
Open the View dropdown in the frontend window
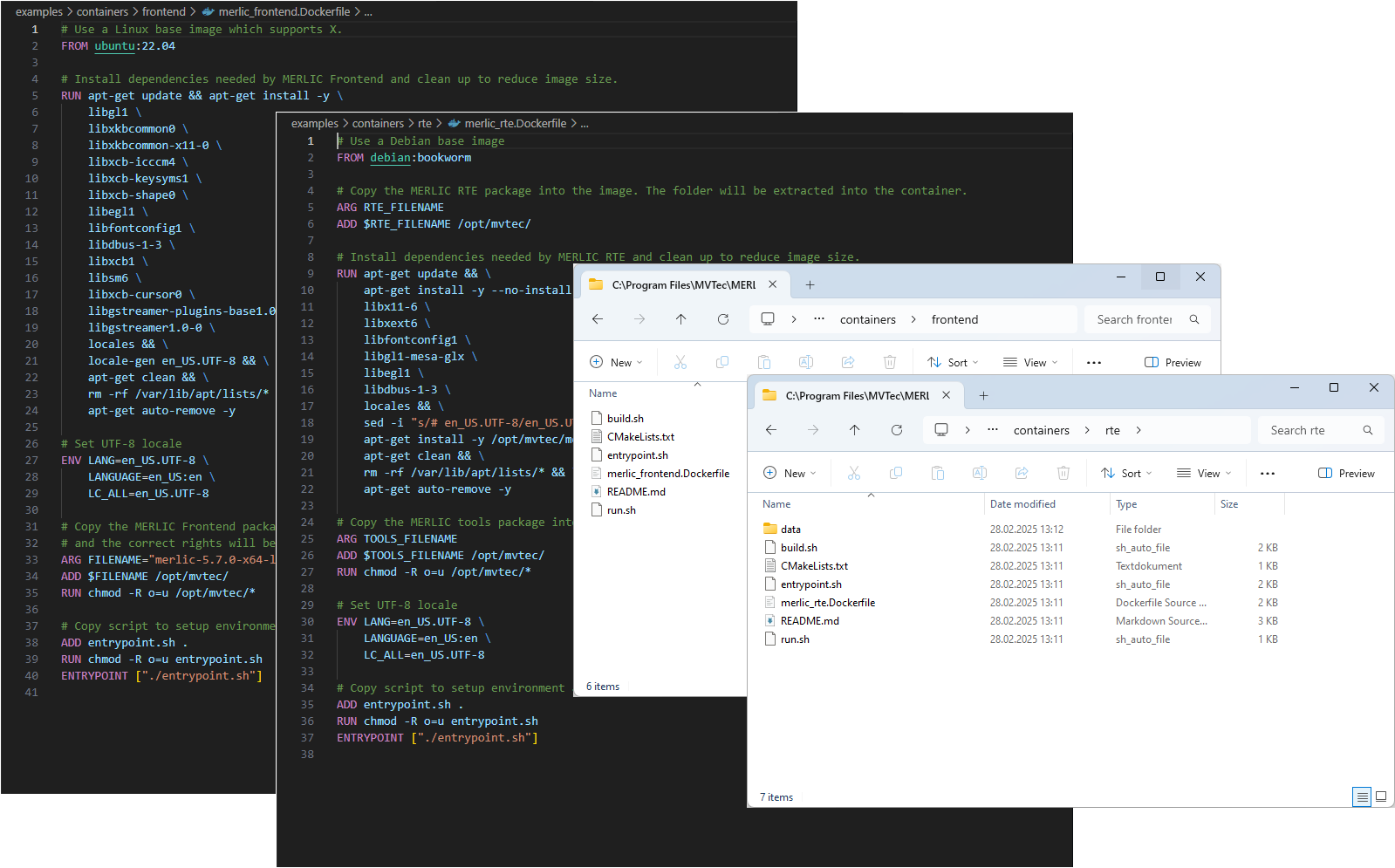coord(1030,362)
